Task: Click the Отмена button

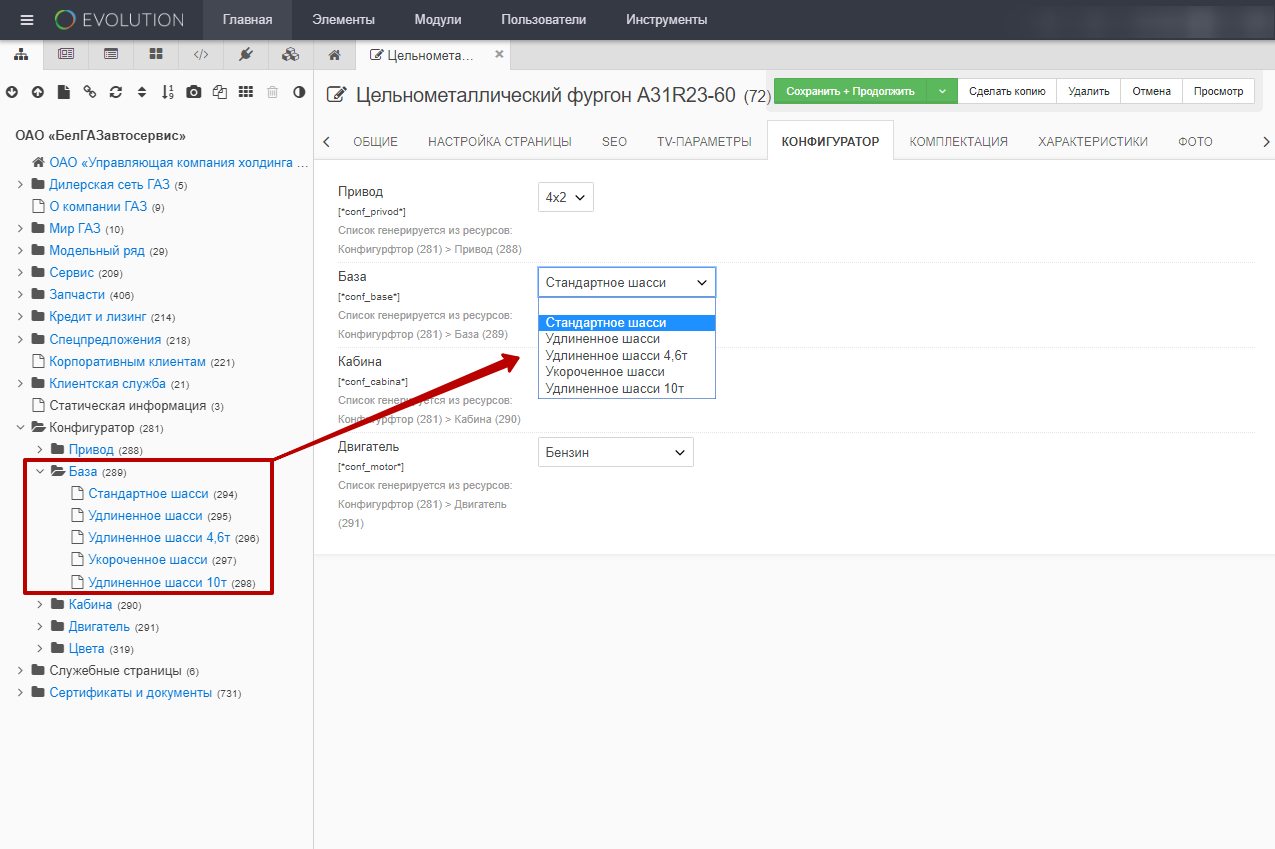Action: pos(1152,91)
